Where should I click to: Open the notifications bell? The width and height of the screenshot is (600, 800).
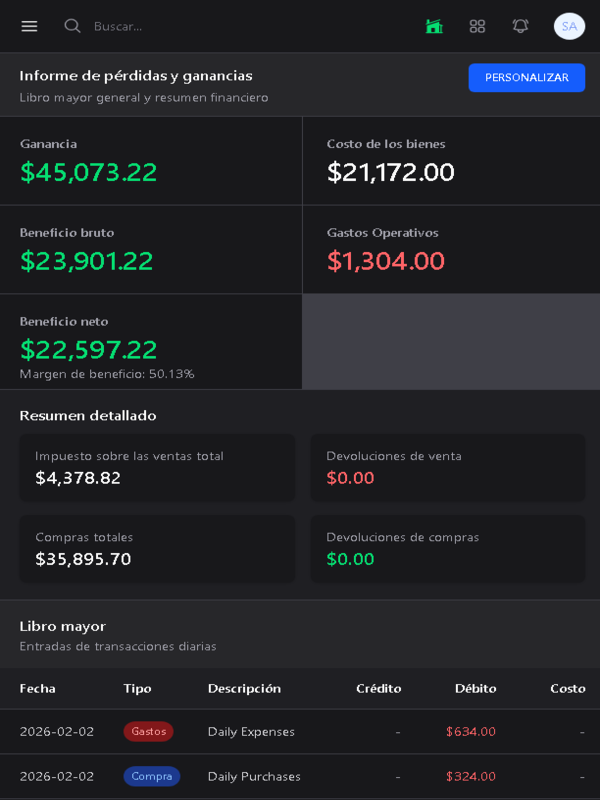coord(520,26)
